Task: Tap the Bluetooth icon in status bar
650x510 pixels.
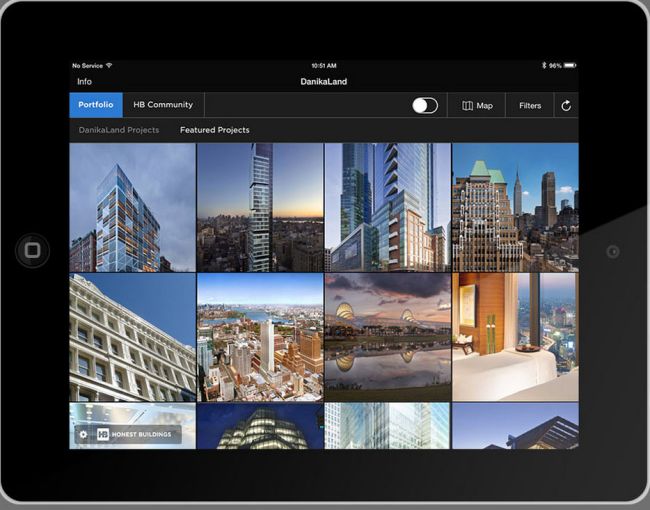Action: (x=544, y=66)
